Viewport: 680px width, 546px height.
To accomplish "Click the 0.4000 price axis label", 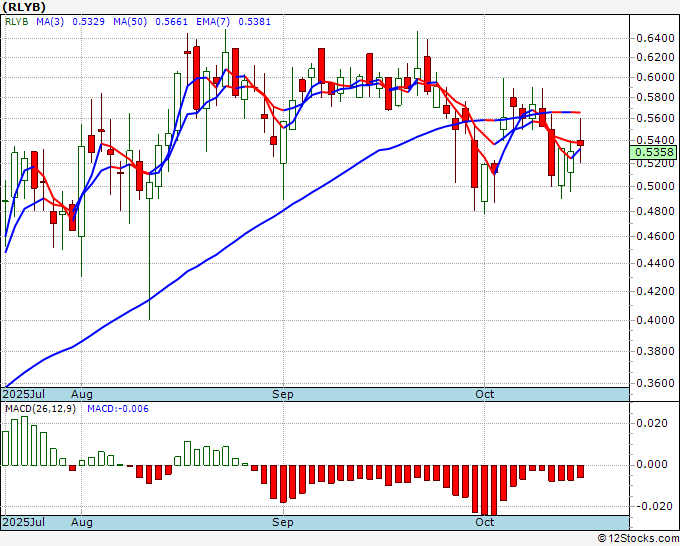I will [655, 320].
